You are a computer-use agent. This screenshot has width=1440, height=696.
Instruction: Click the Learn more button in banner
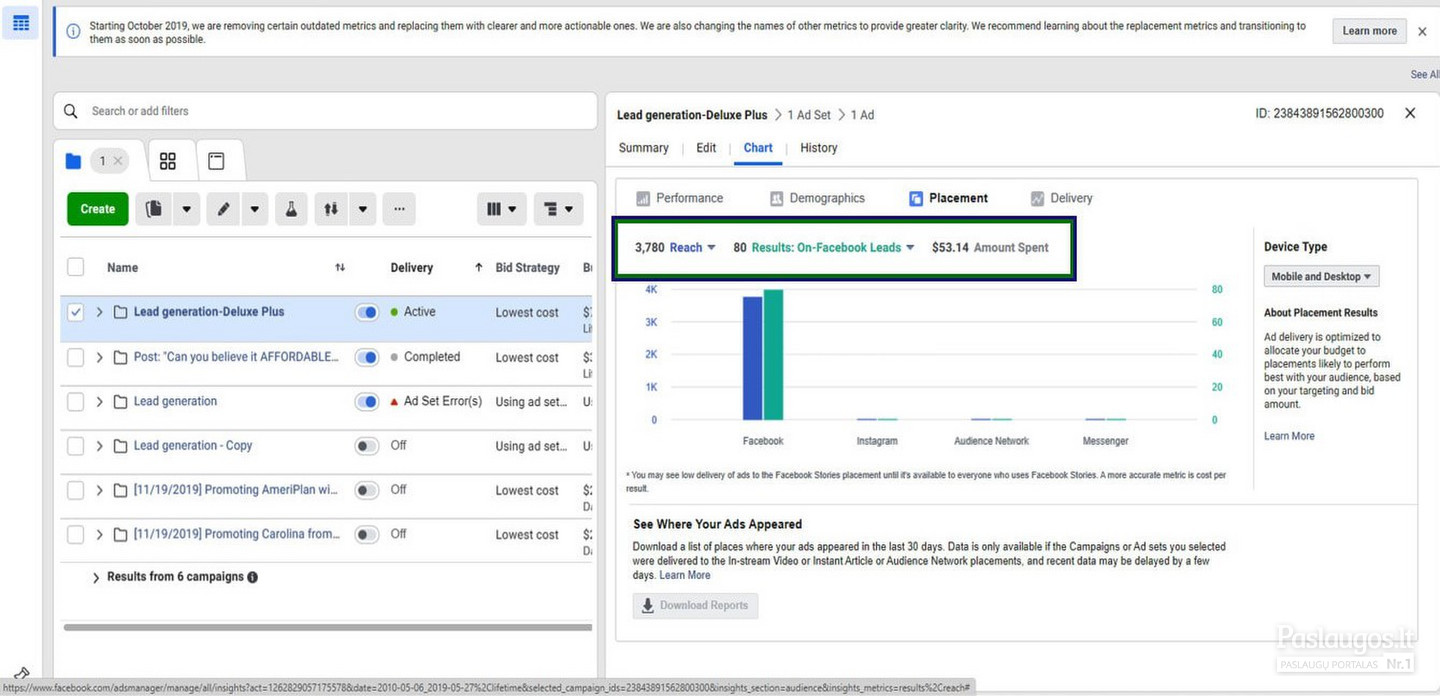coord(1369,31)
